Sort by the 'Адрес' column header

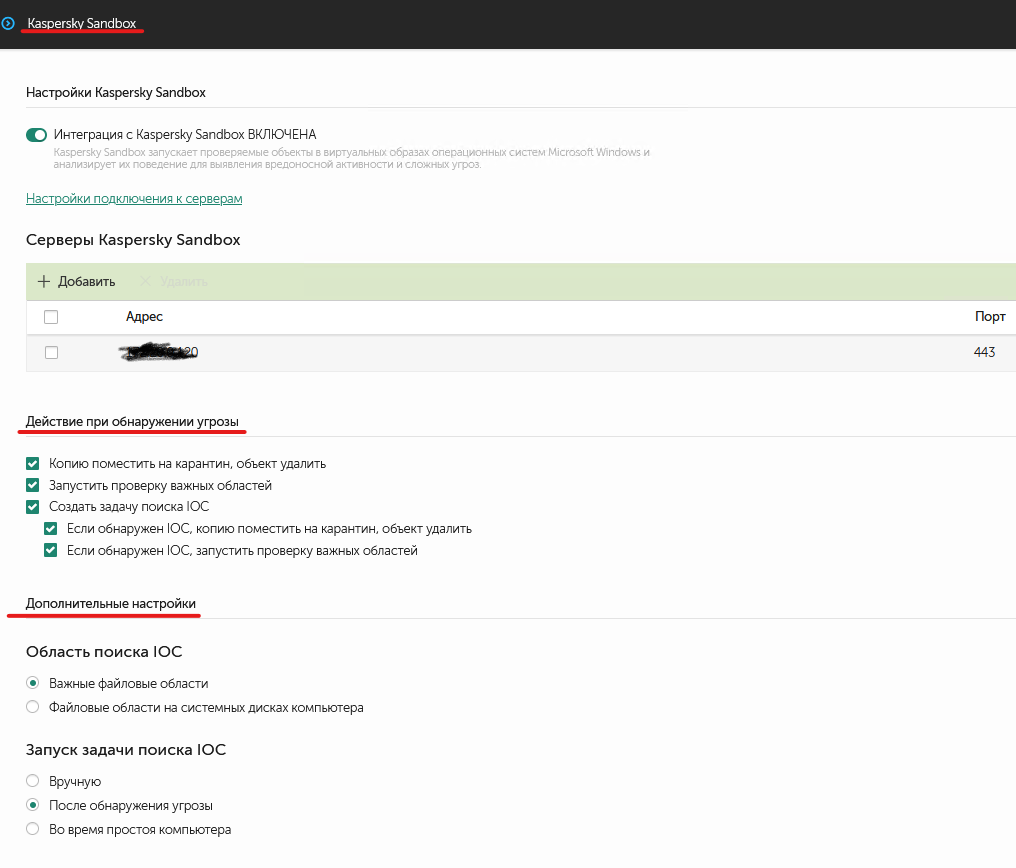[144, 317]
